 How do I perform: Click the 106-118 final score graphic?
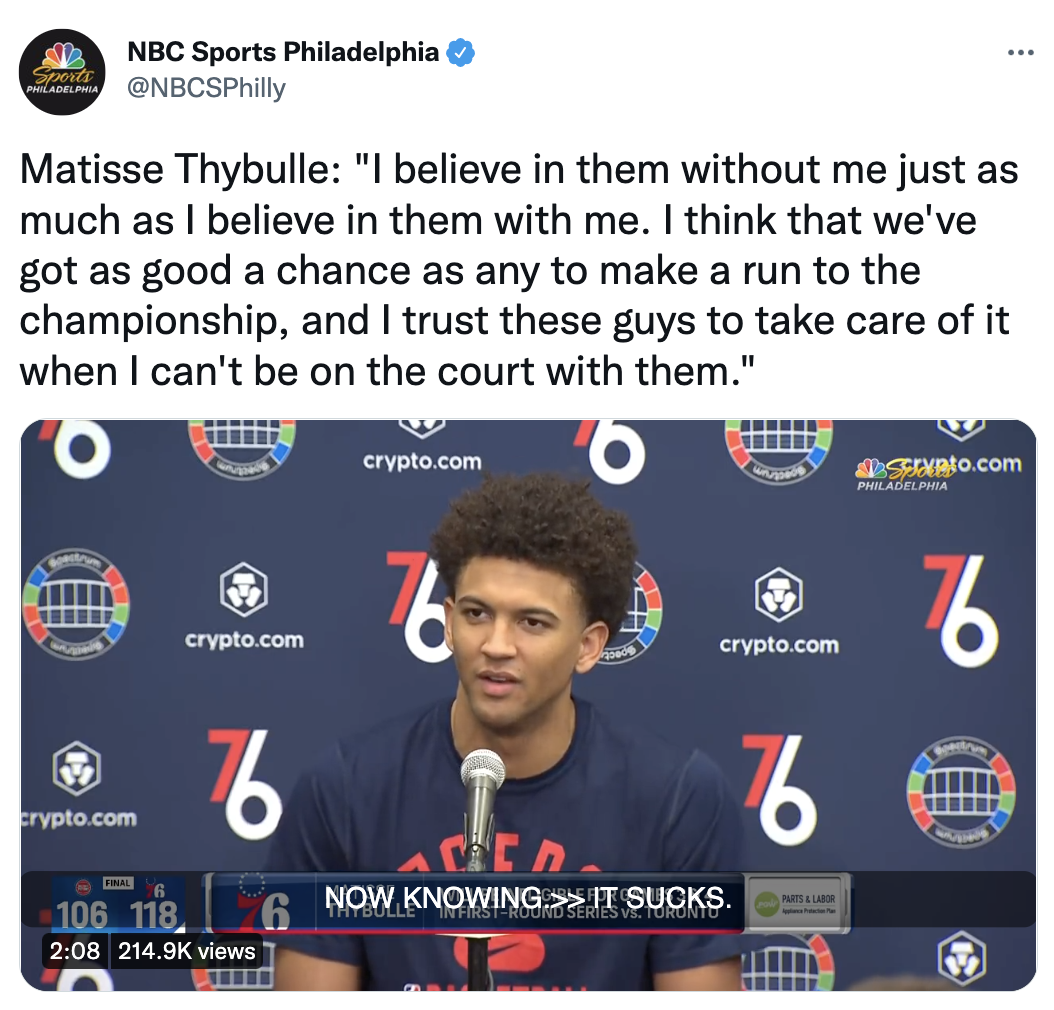tap(118, 904)
